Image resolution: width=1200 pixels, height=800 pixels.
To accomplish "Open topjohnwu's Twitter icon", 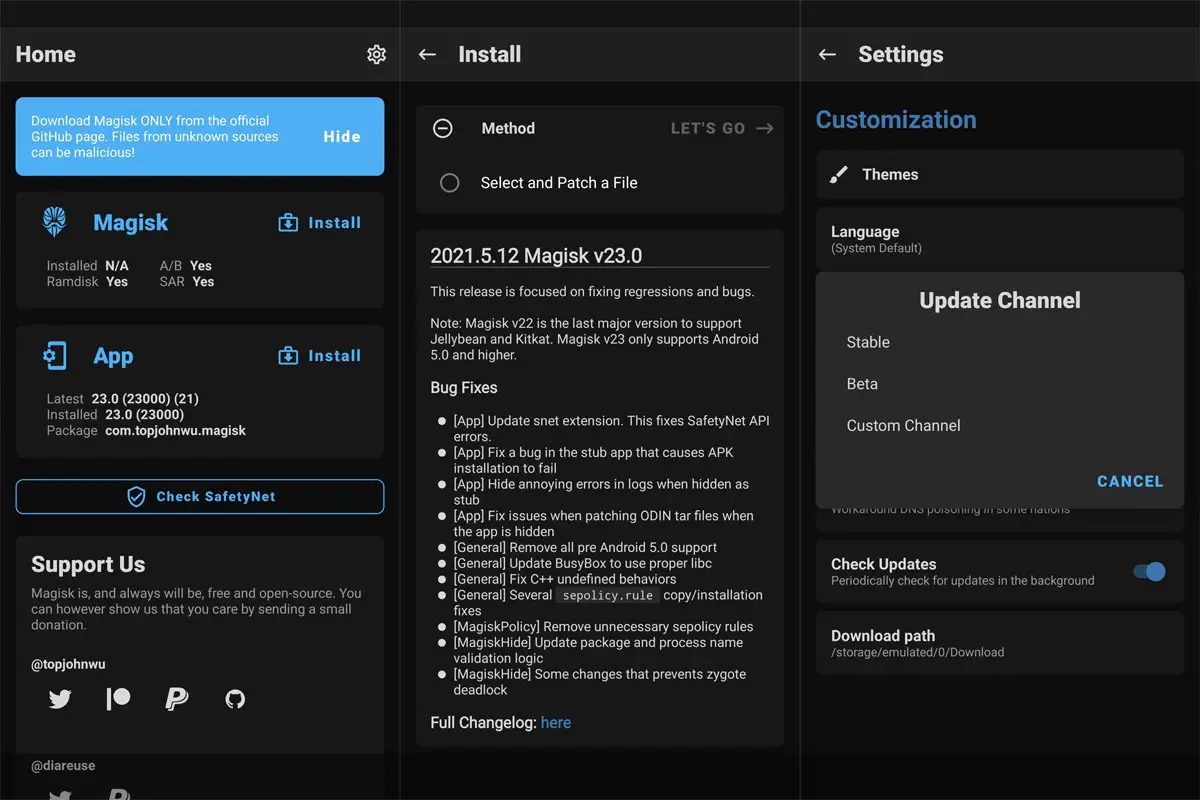I will click(x=60, y=699).
